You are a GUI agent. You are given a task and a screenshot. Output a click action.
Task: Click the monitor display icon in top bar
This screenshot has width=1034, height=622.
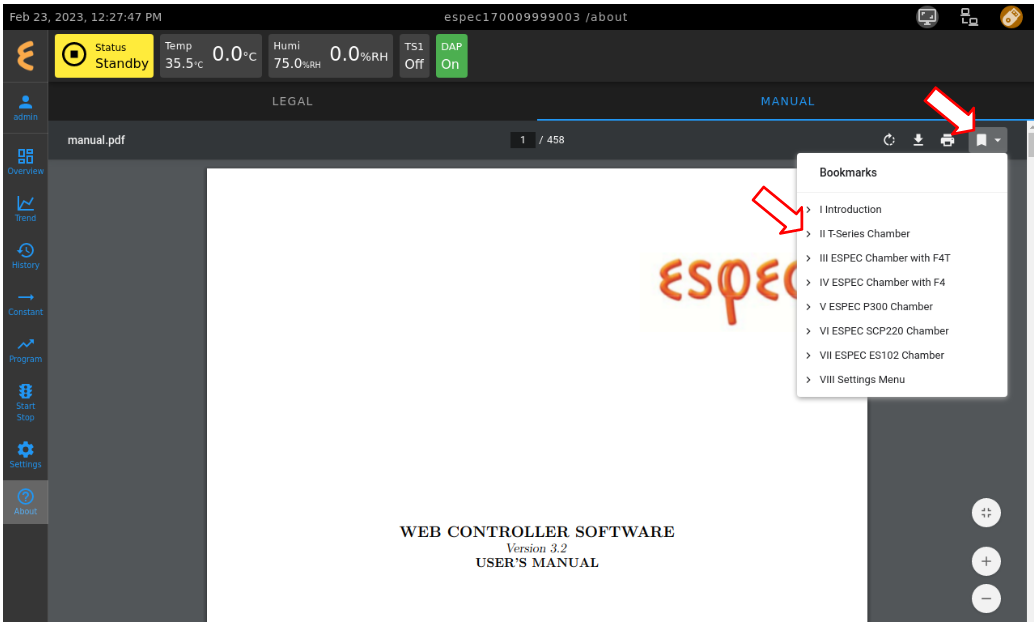[x=927, y=16]
